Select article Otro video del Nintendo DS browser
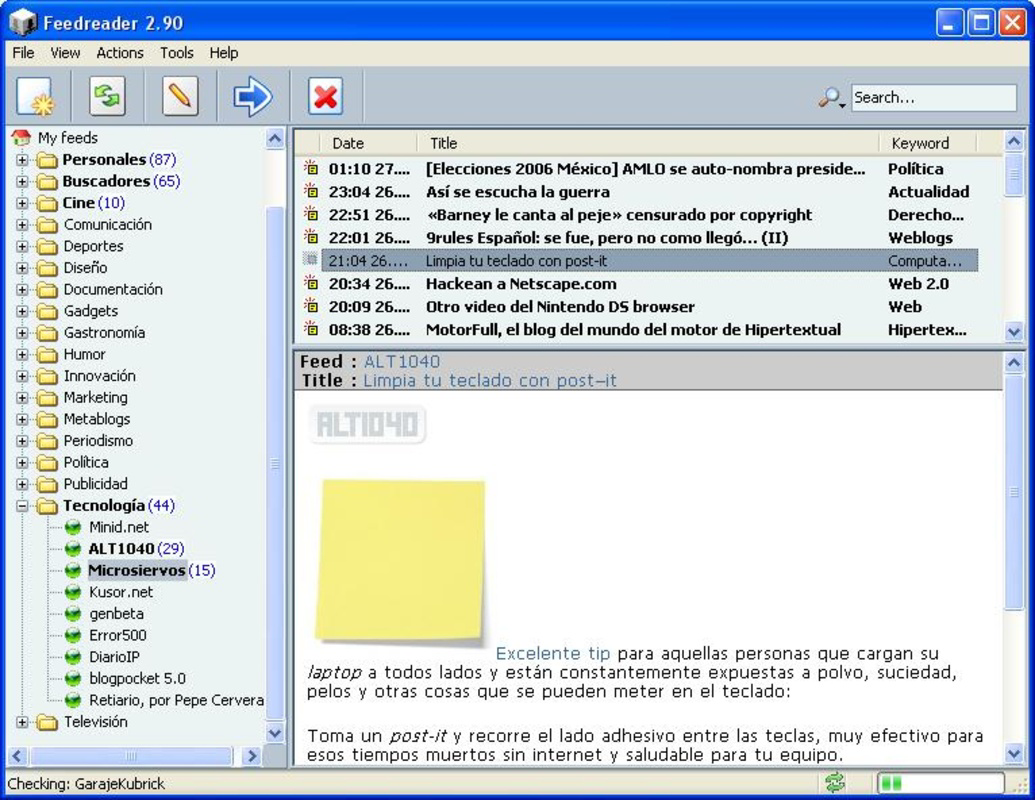 [560, 306]
